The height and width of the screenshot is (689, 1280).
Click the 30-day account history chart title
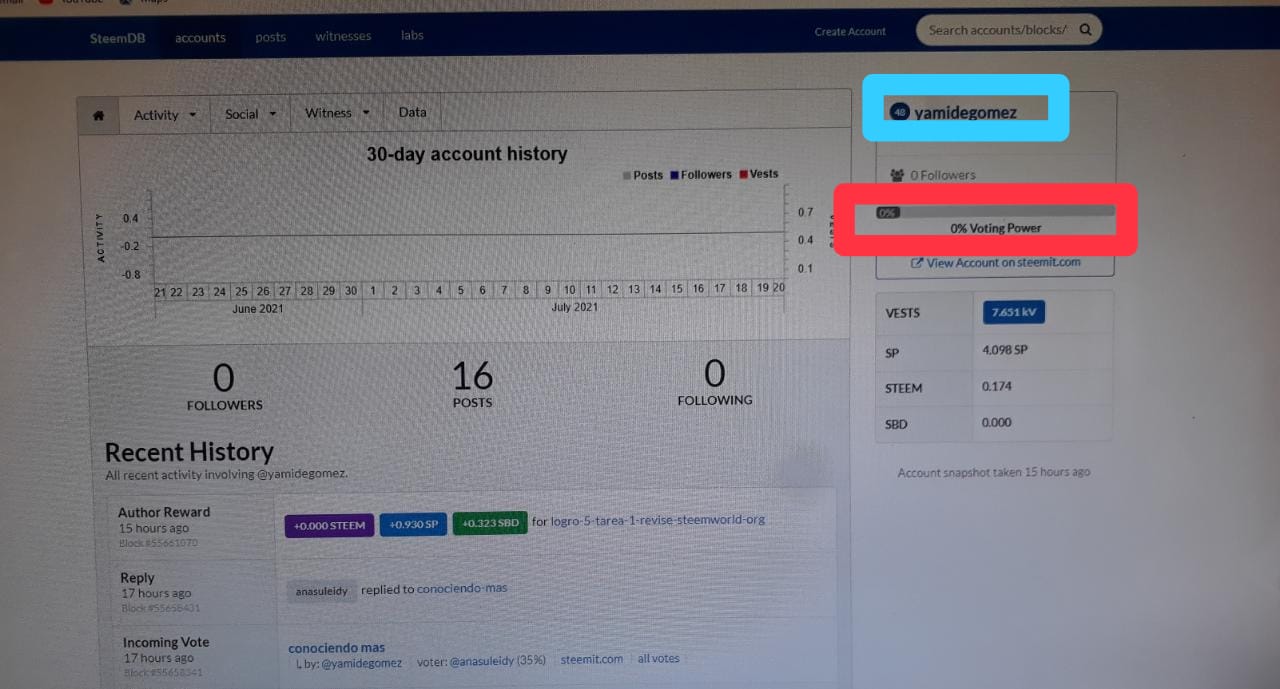(466, 154)
